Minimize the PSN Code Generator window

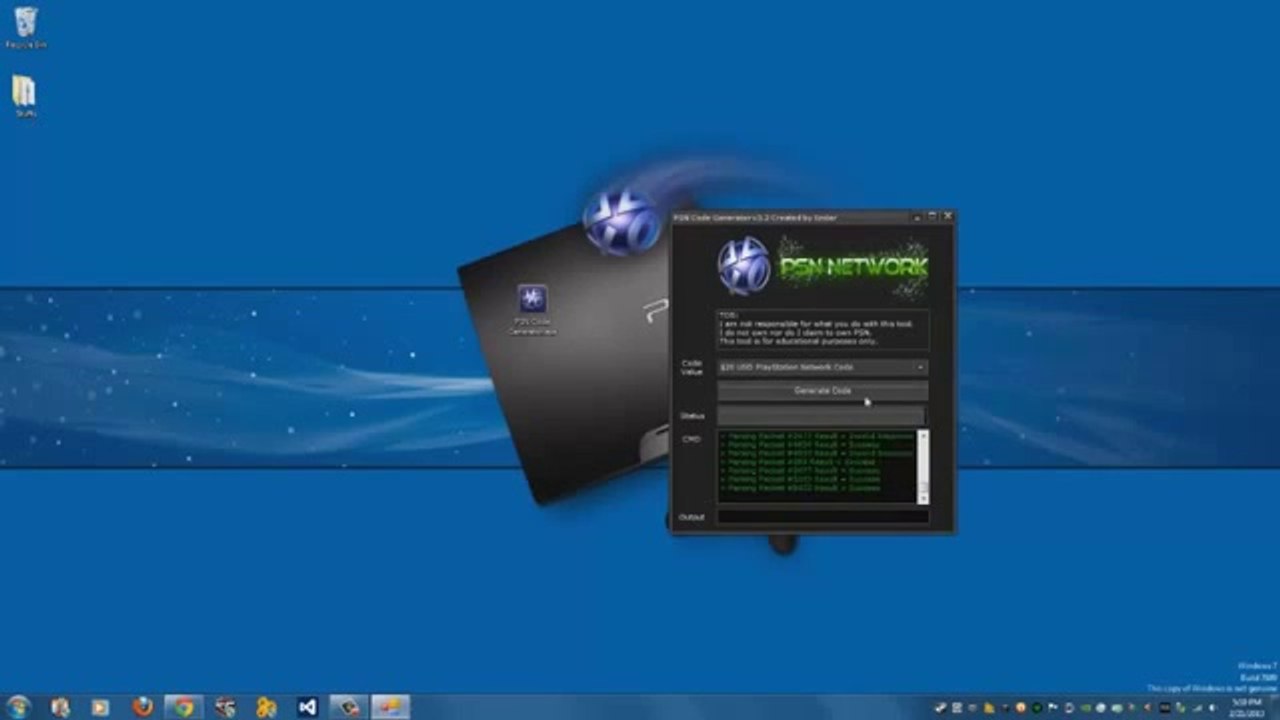[915, 216]
